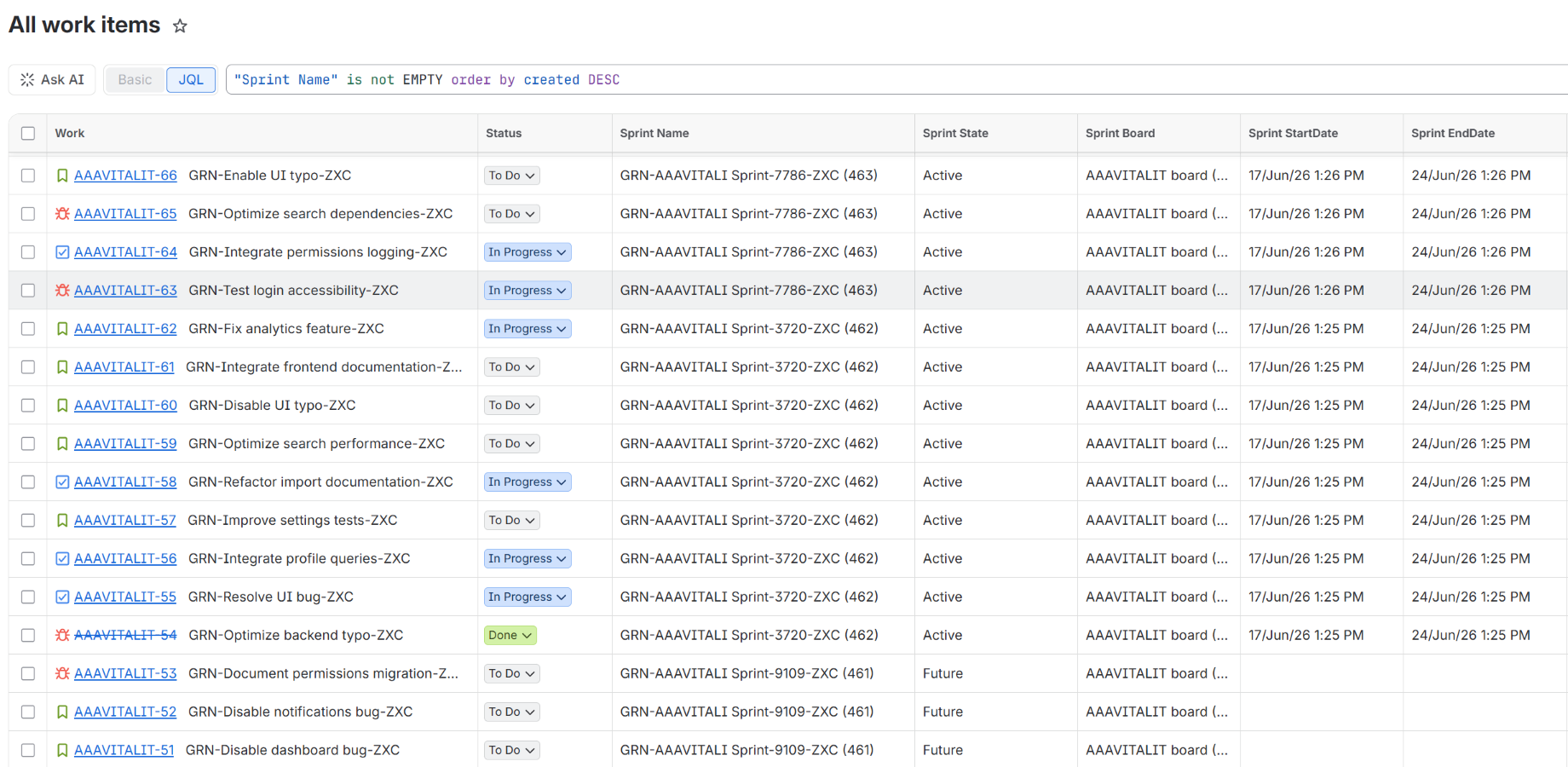Click story icon for AAAVITALIT-51

click(62, 751)
